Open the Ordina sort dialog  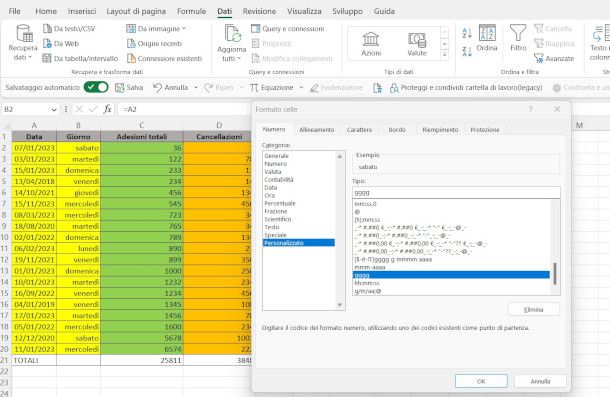click(487, 38)
